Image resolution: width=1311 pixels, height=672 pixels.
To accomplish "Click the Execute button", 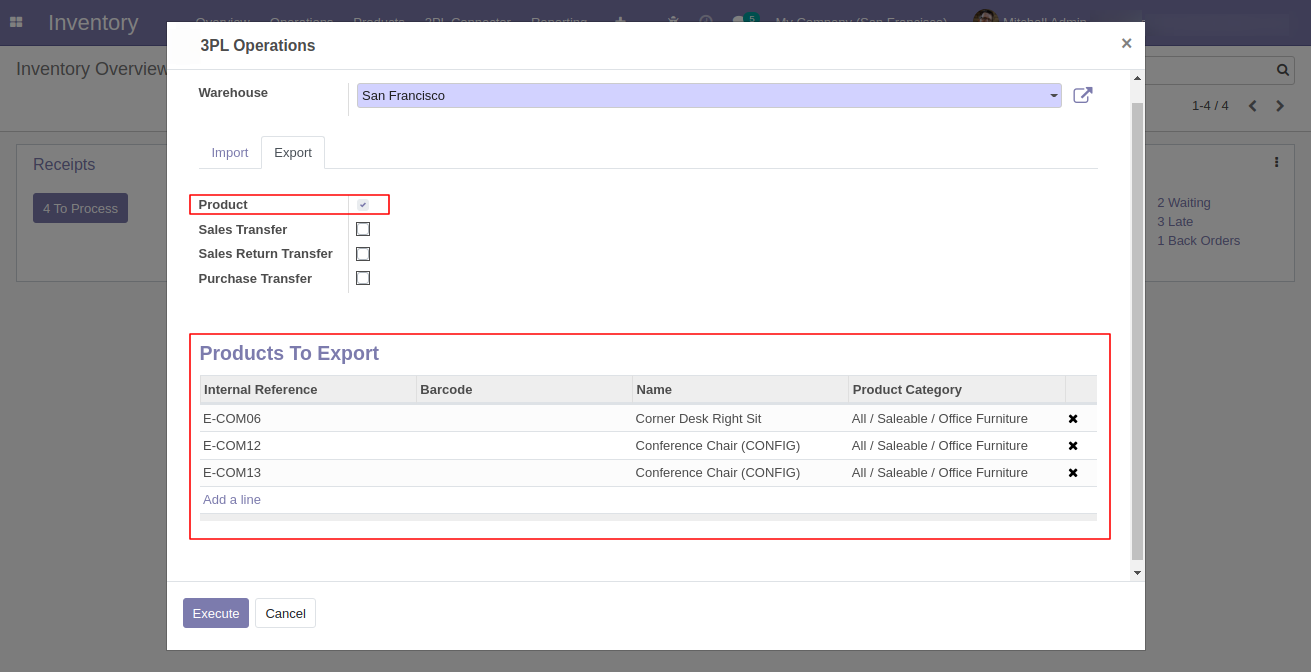I will (x=216, y=613).
